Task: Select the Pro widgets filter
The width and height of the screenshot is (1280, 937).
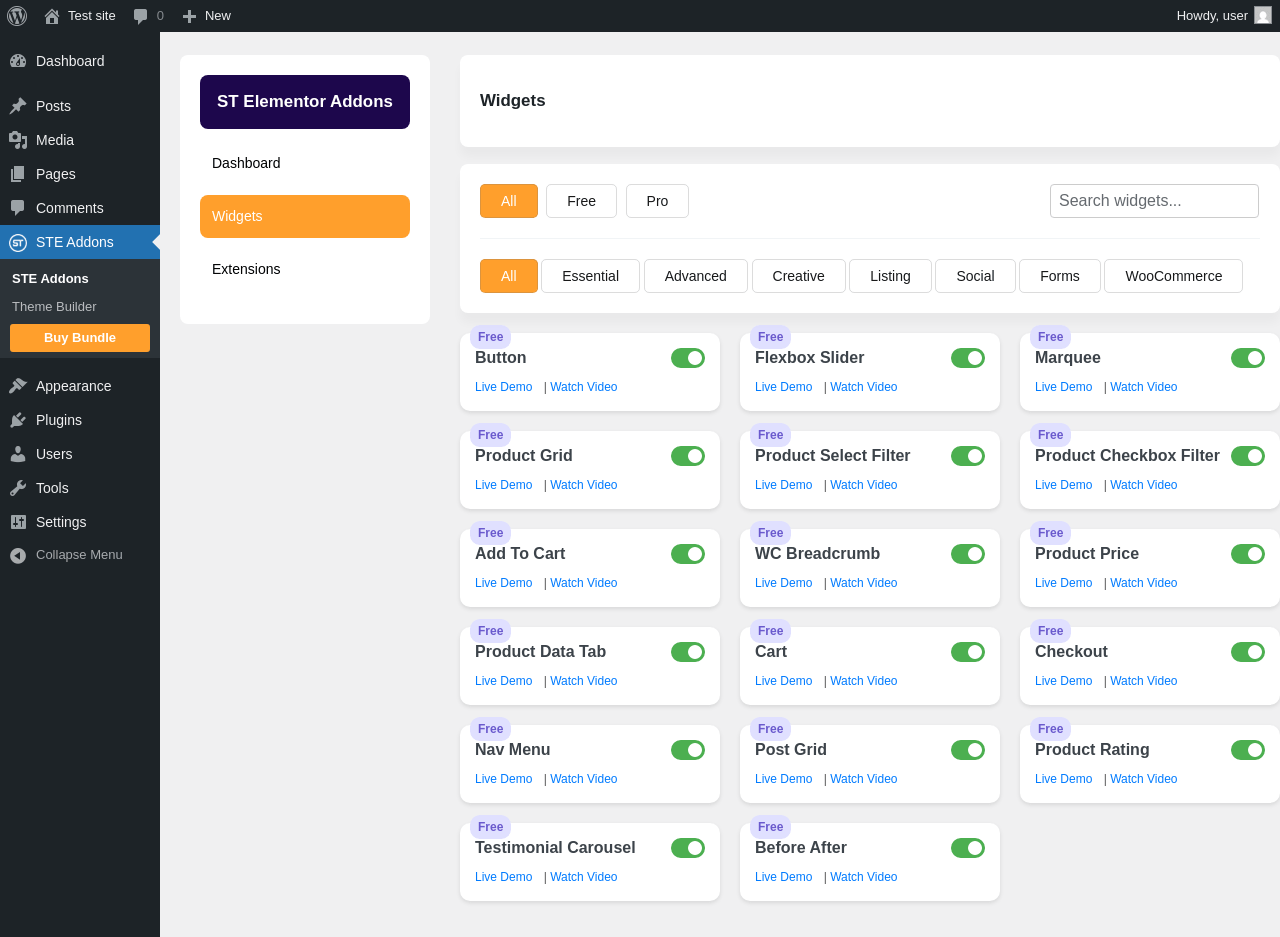Action: [657, 201]
